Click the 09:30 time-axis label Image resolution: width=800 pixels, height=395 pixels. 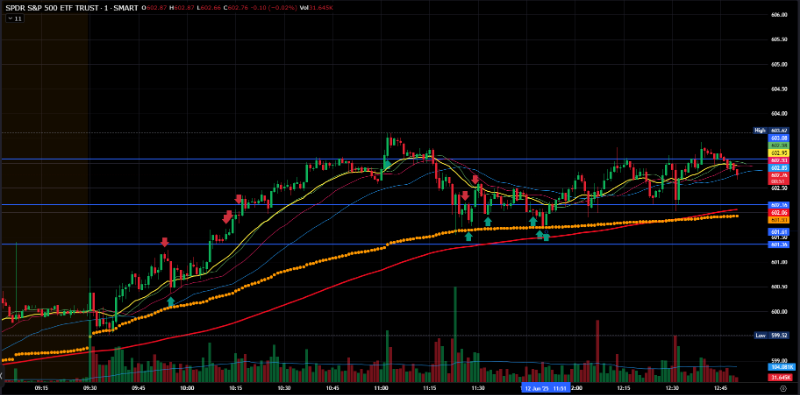90,388
